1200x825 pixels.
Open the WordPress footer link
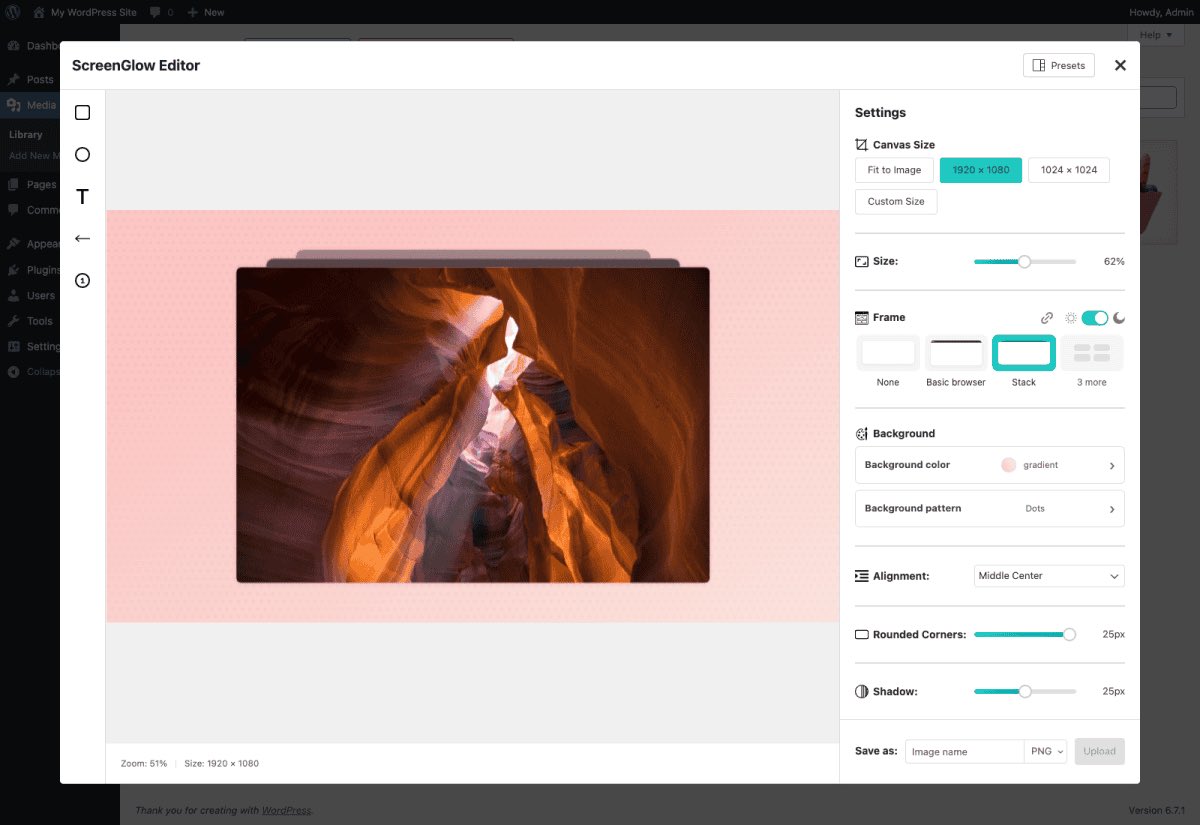tap(286, 810)
